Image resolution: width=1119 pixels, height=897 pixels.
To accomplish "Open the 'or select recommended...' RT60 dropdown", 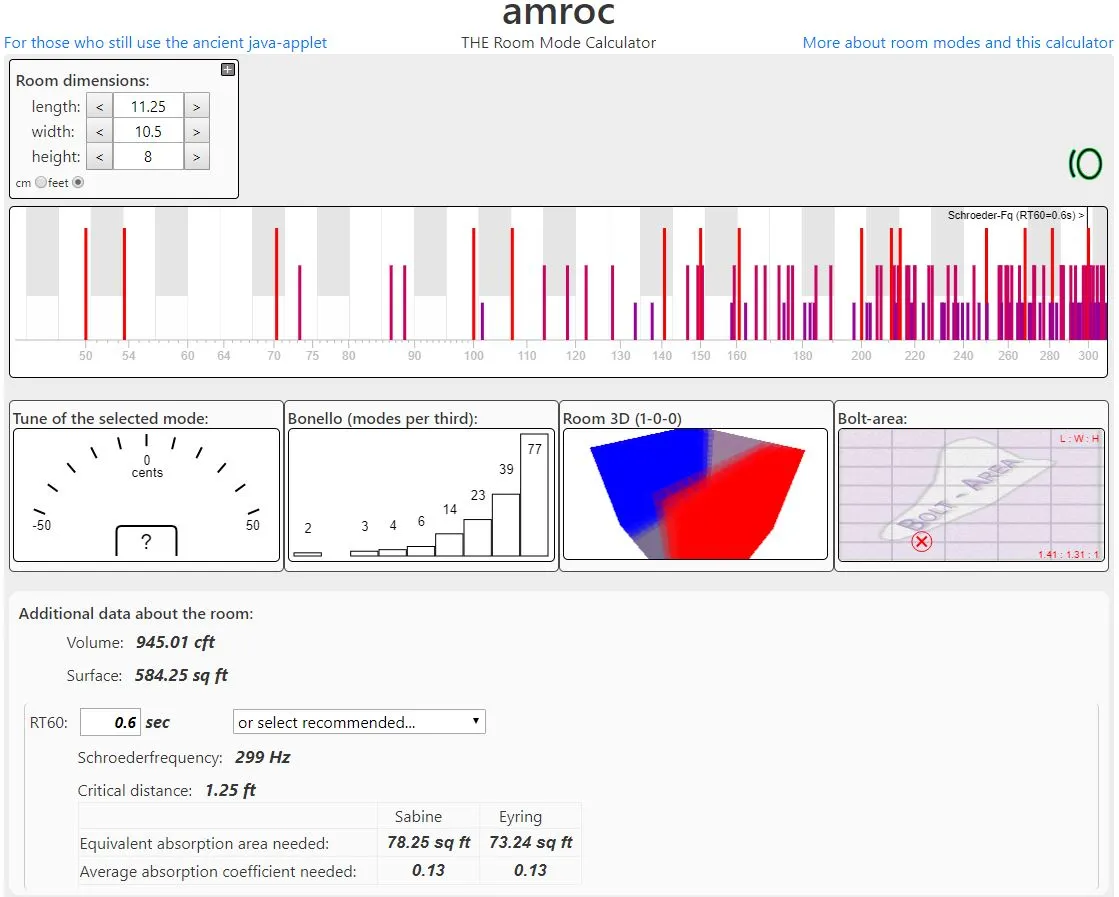I will pos(359,722).
